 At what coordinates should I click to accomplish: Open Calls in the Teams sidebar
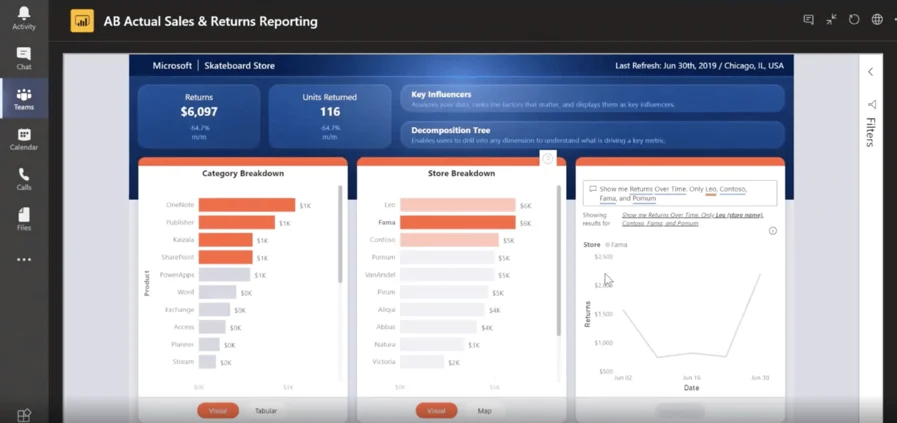[24, 179]
